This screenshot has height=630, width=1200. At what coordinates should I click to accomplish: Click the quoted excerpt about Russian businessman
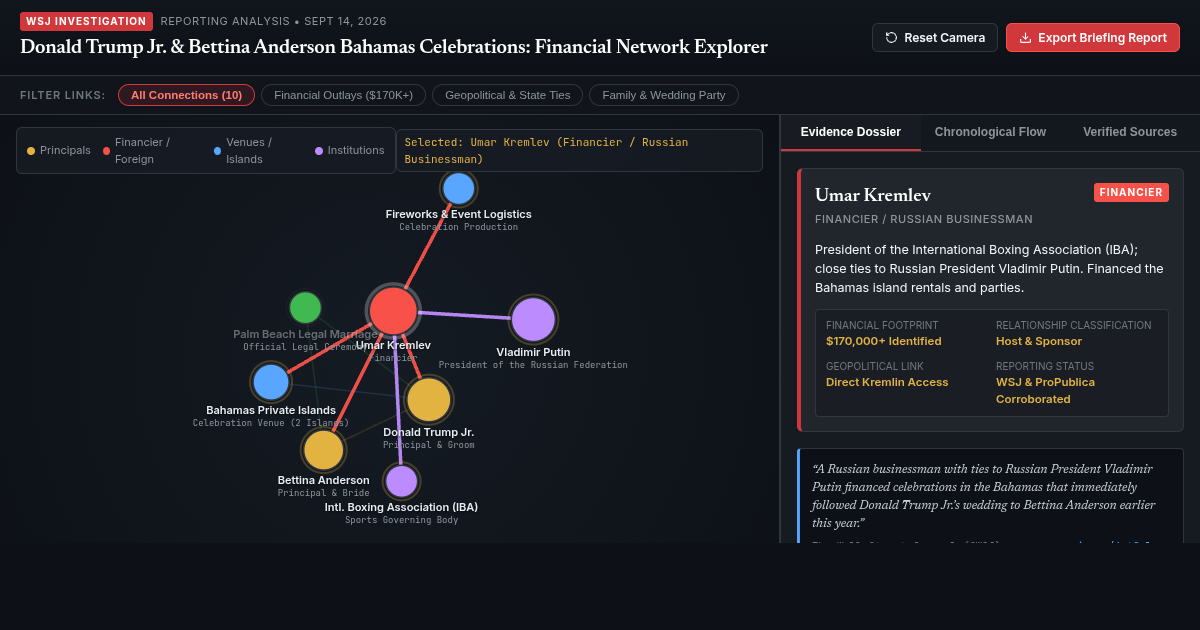[x=984, y=495]
